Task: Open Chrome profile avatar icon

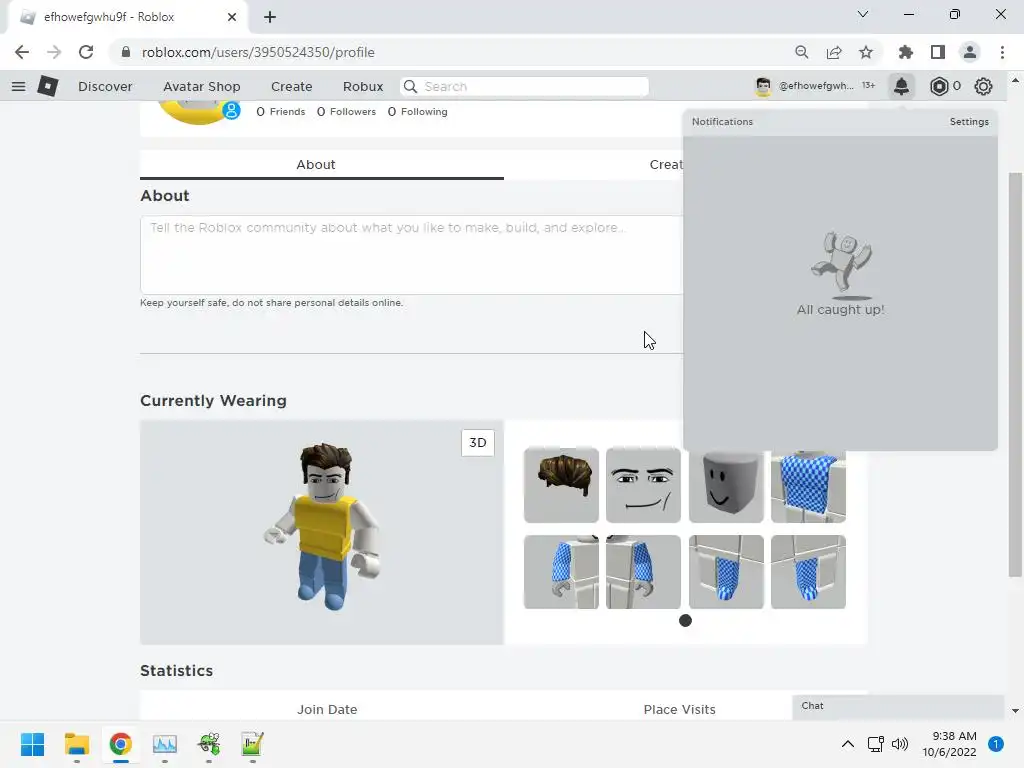Action: (970, 52)
